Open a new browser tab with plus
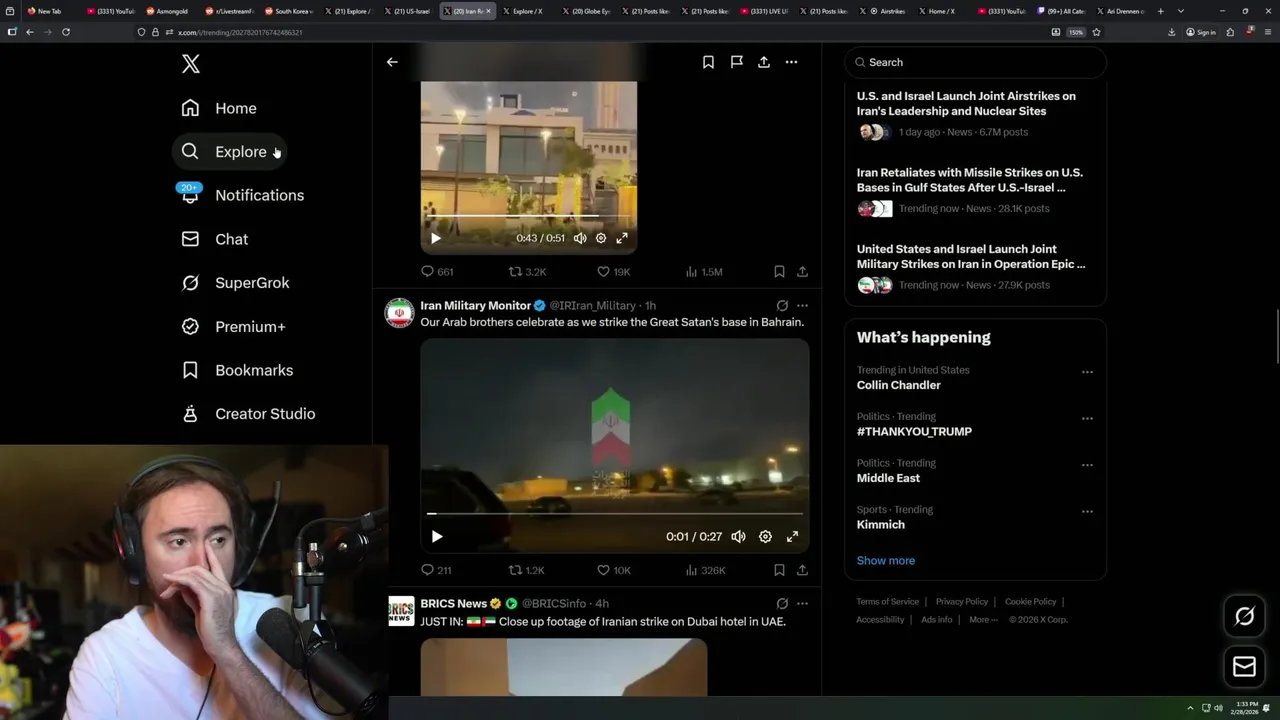This screenshot has height=720, width=1280. (x=1160, y=11)
